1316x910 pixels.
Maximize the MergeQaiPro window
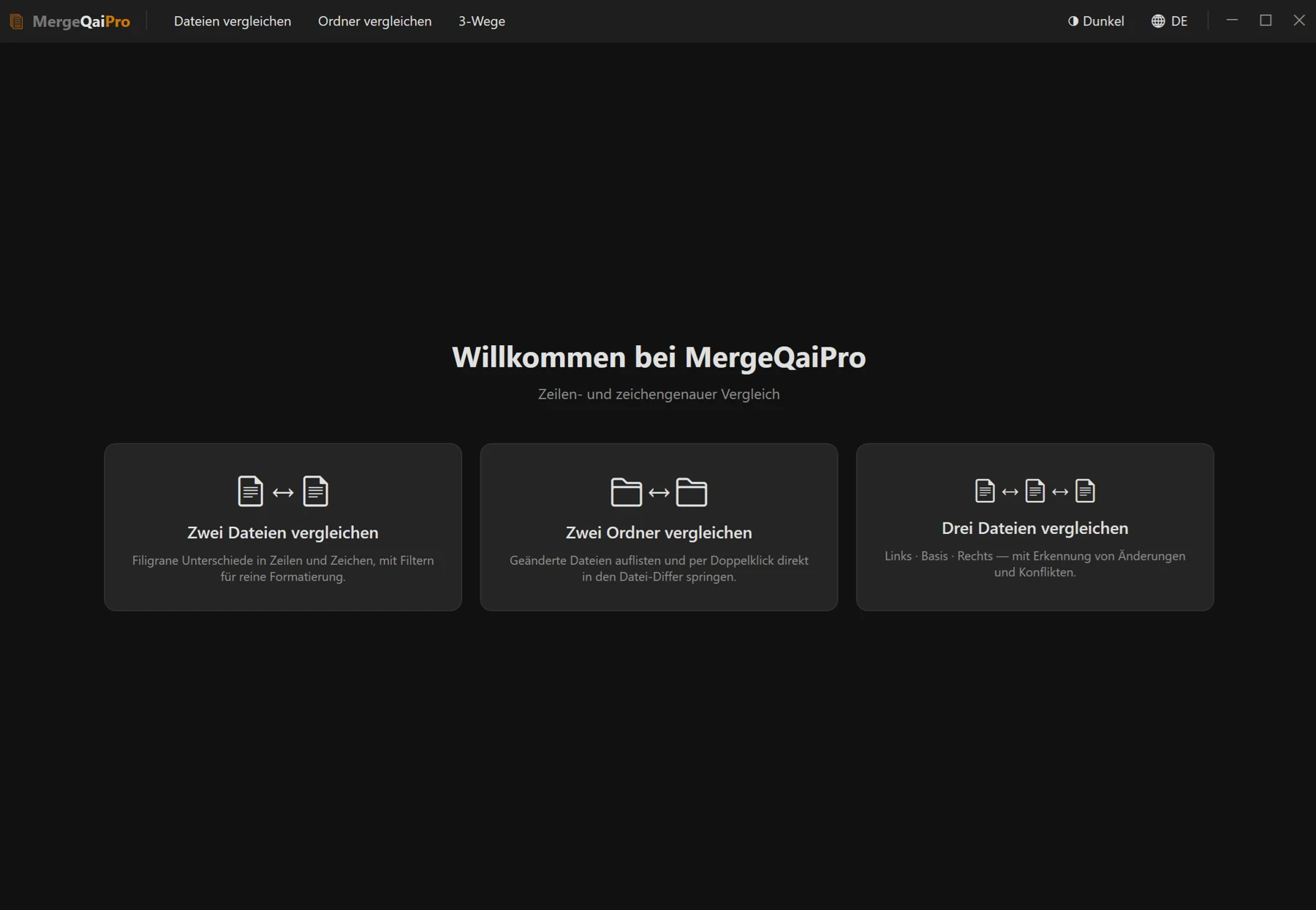[1266, 20]
